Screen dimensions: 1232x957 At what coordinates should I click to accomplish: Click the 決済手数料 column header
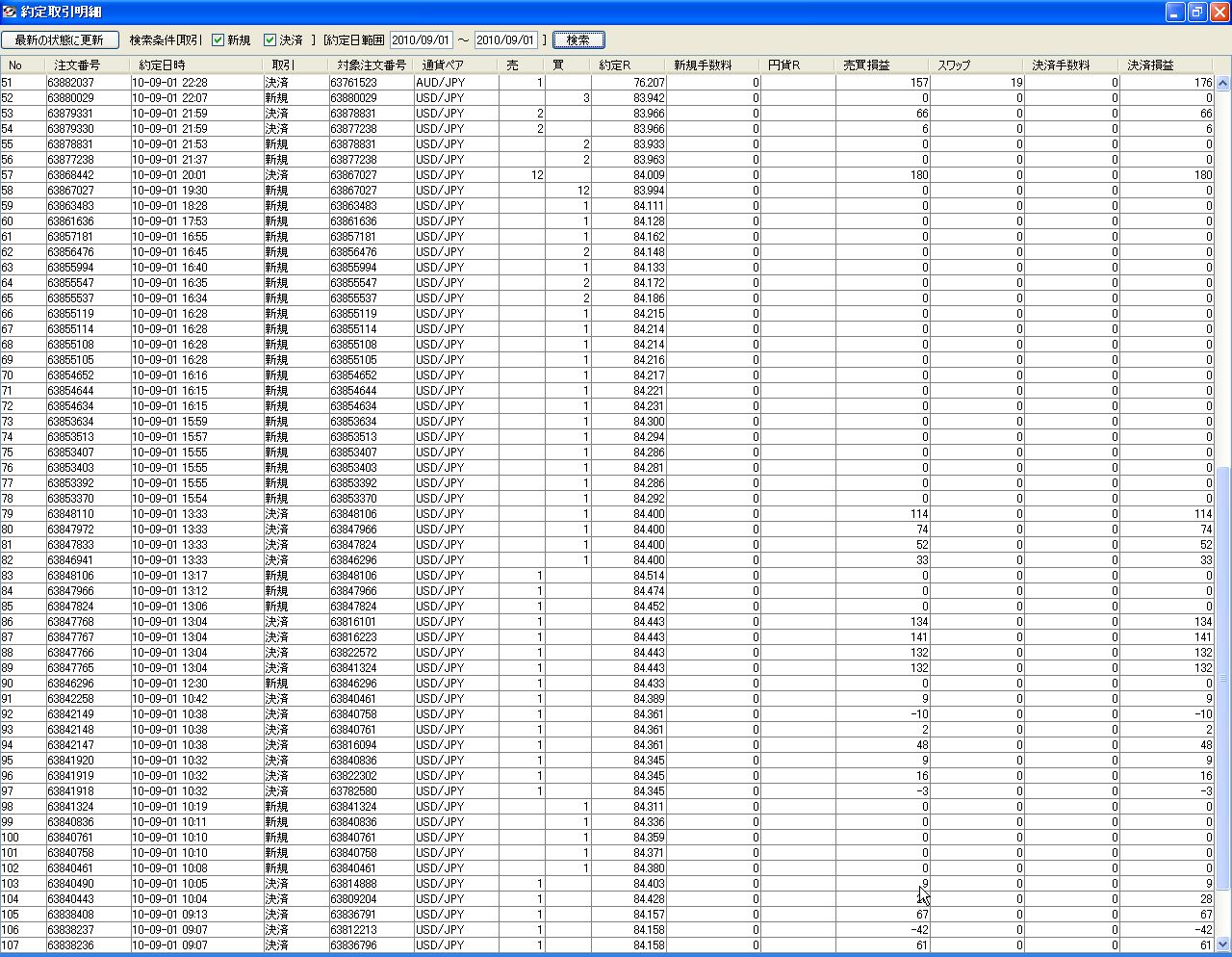pos(1071,65)
